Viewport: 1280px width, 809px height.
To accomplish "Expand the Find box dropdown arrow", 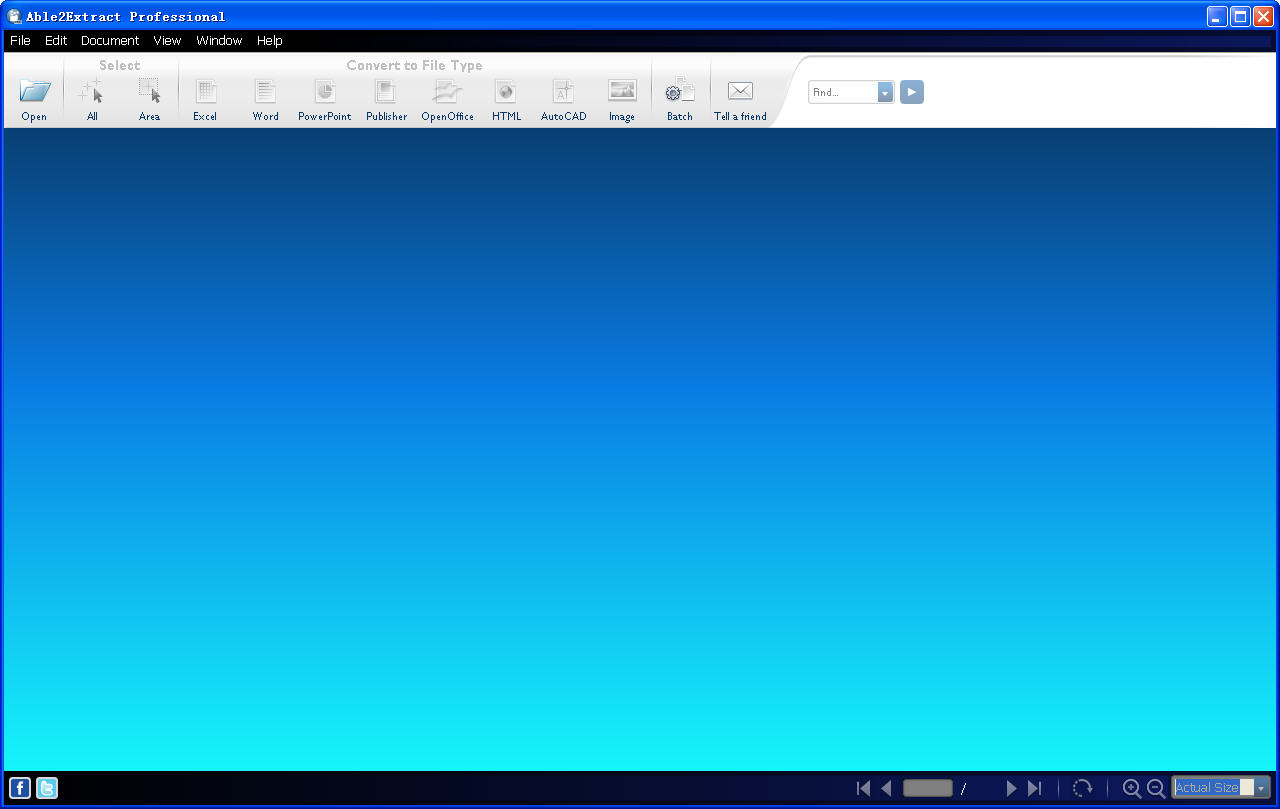I will 885,92.
